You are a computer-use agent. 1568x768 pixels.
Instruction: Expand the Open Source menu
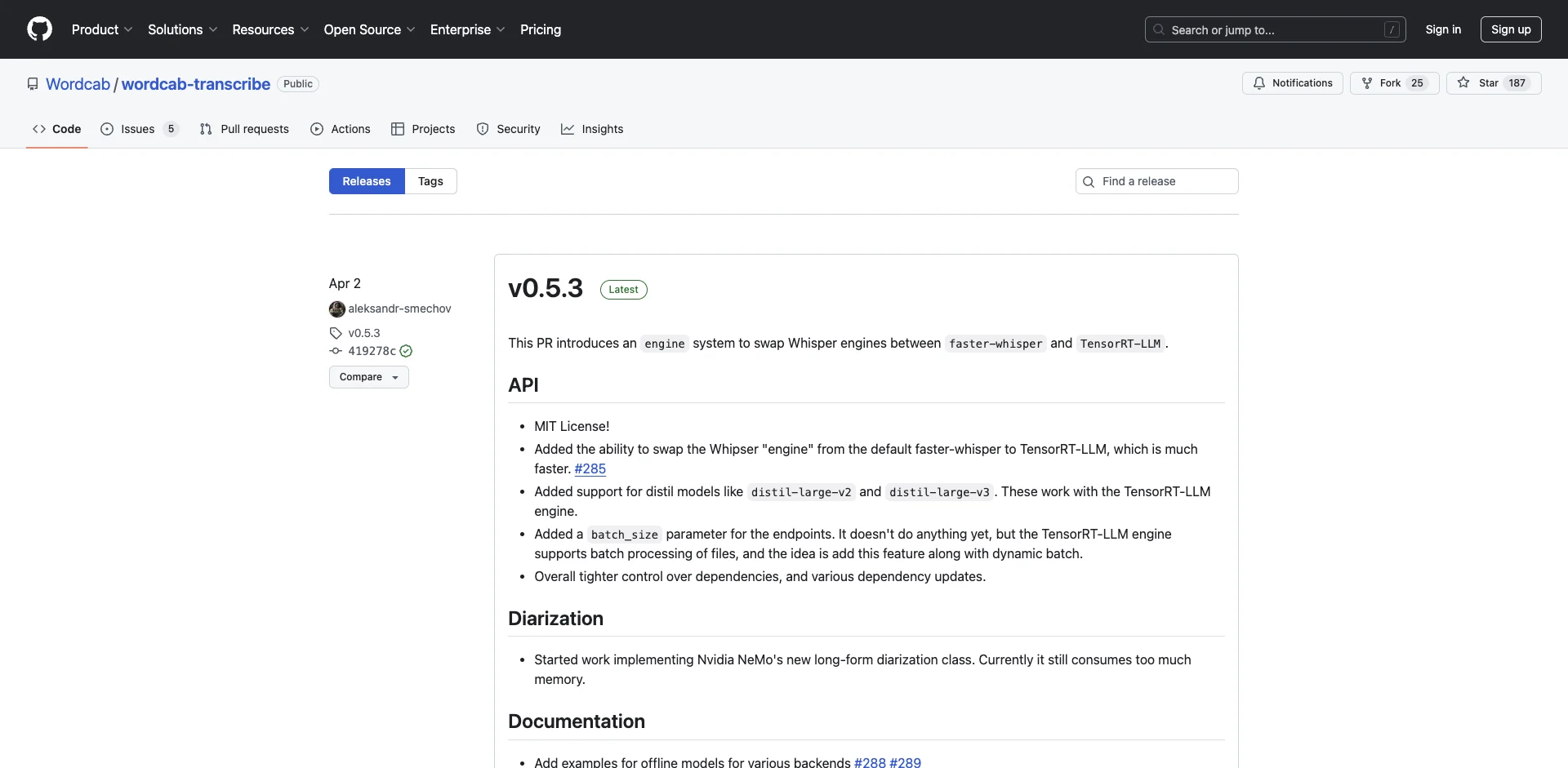pyautogui.click(x=370, y=29)
